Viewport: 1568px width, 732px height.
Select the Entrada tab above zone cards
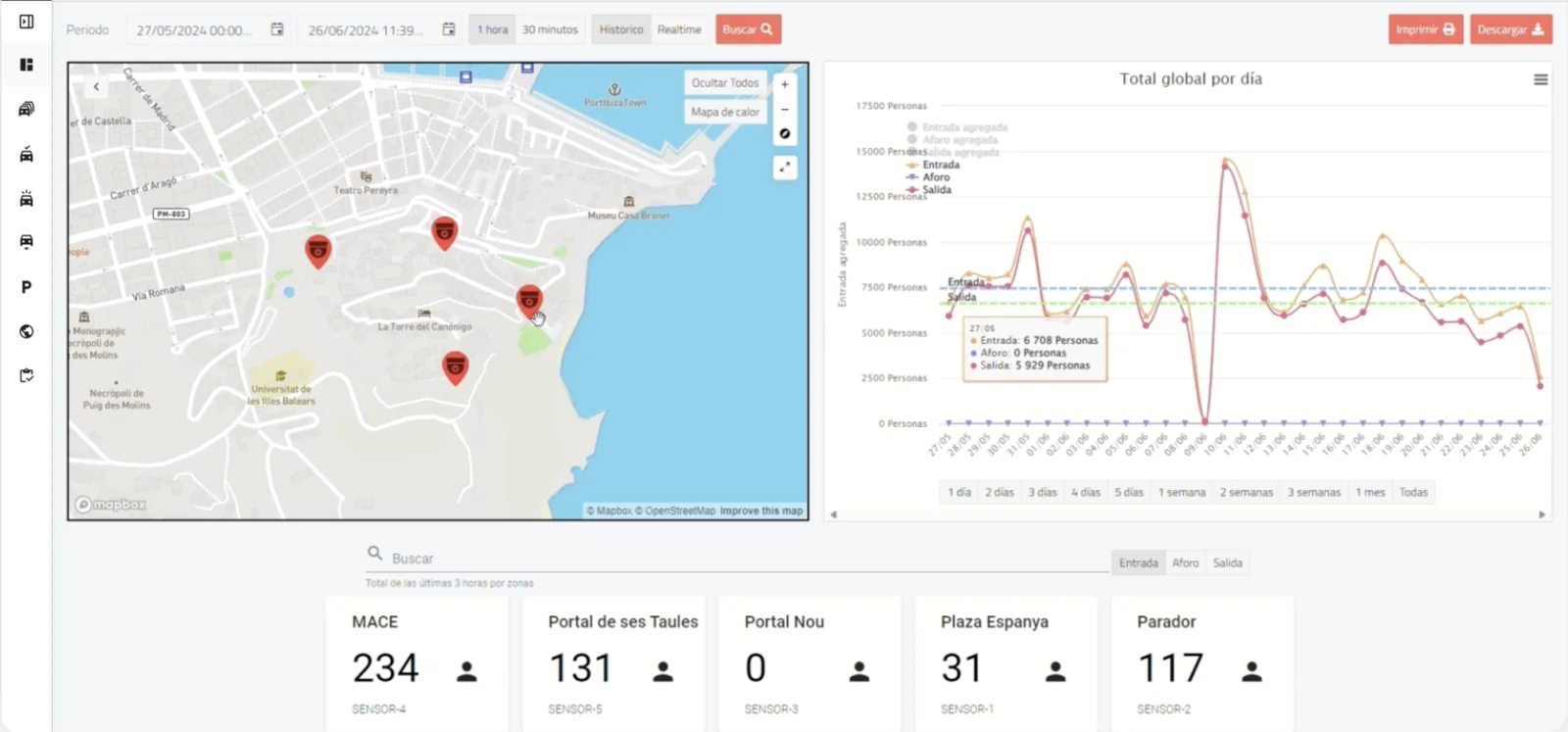(x=1139, y=562)
